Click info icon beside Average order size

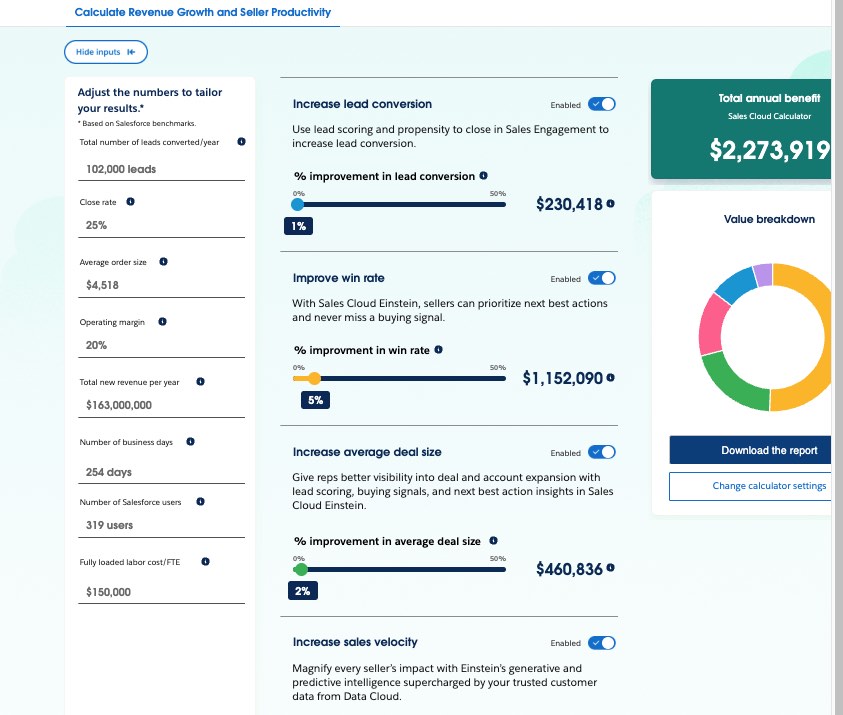point(163,262)
